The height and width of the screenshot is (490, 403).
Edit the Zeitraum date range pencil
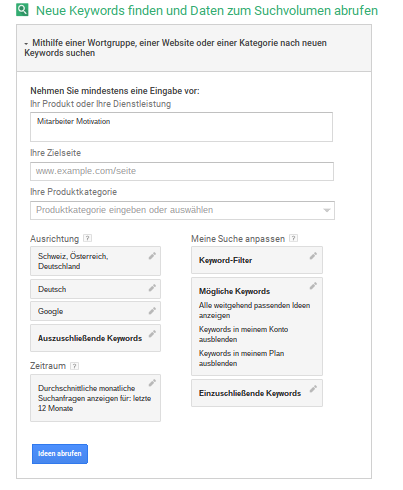[152, 383]
